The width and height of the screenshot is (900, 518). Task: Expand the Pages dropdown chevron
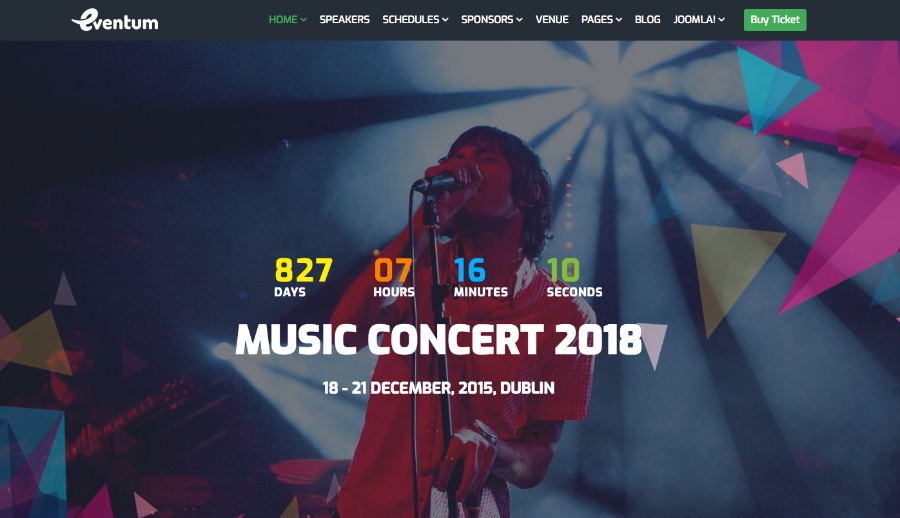[x=619, y=20]
